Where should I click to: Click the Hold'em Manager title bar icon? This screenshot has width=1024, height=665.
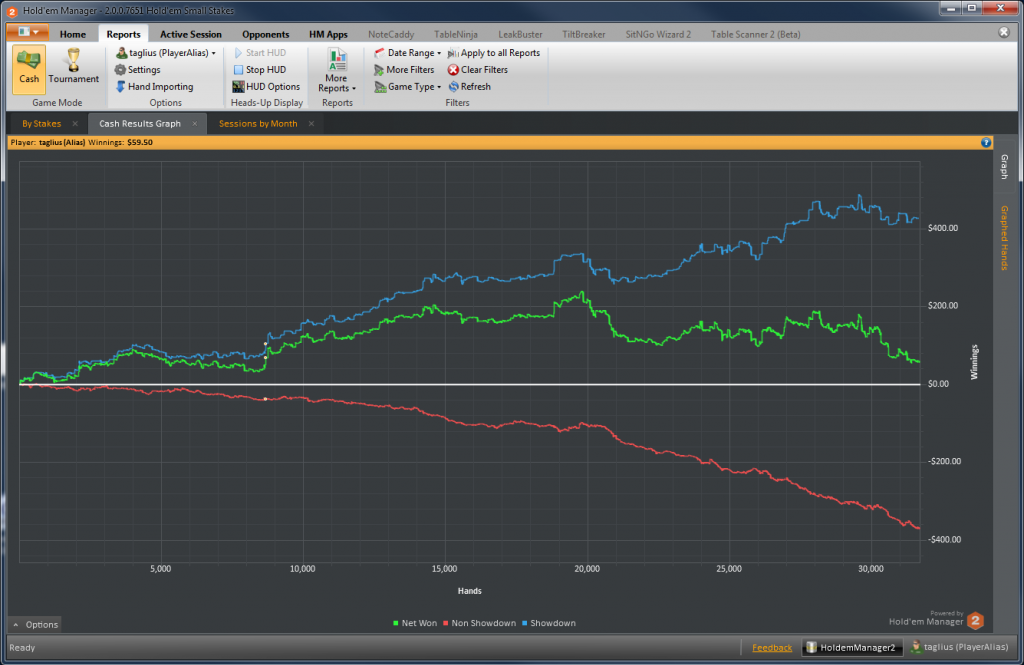tap(12, 11)
